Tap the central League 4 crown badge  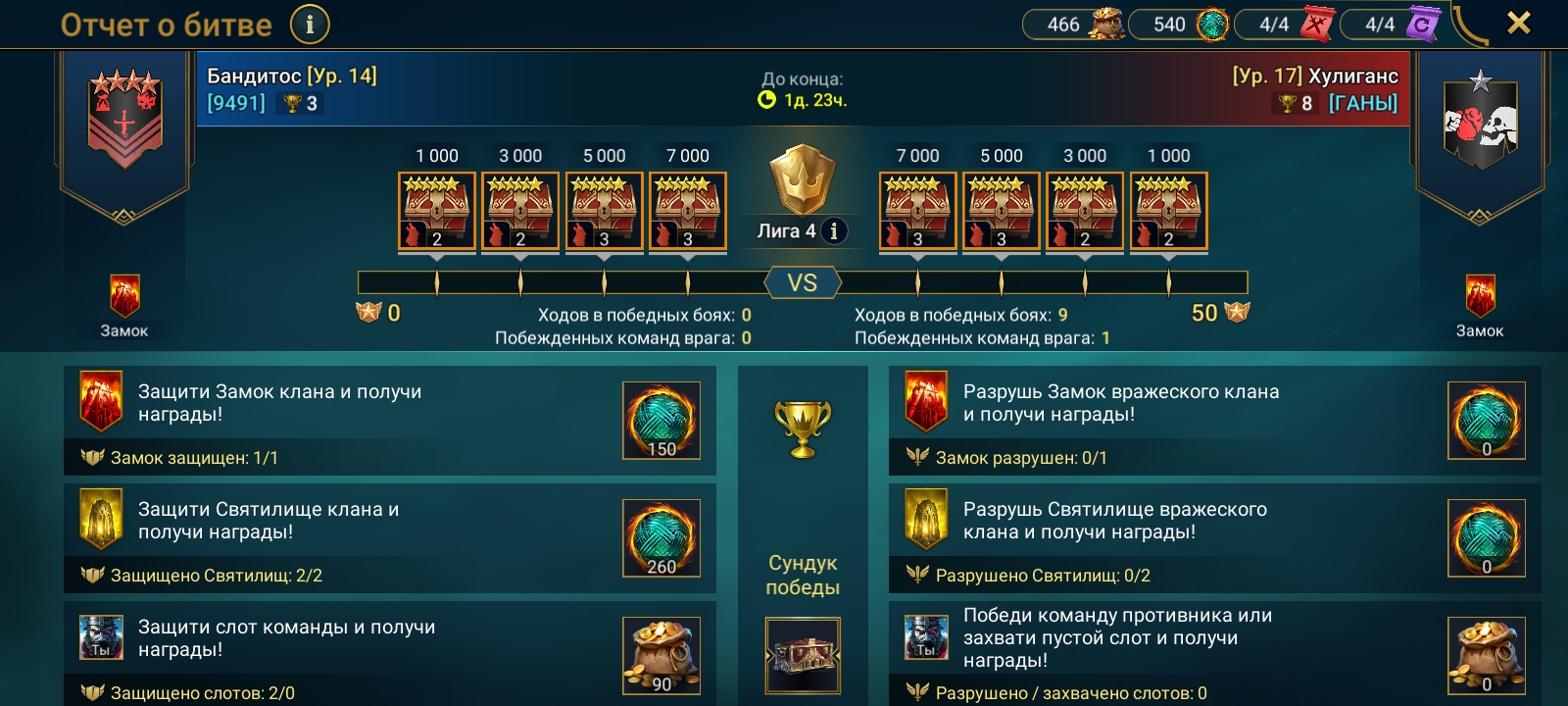[803, 179]
